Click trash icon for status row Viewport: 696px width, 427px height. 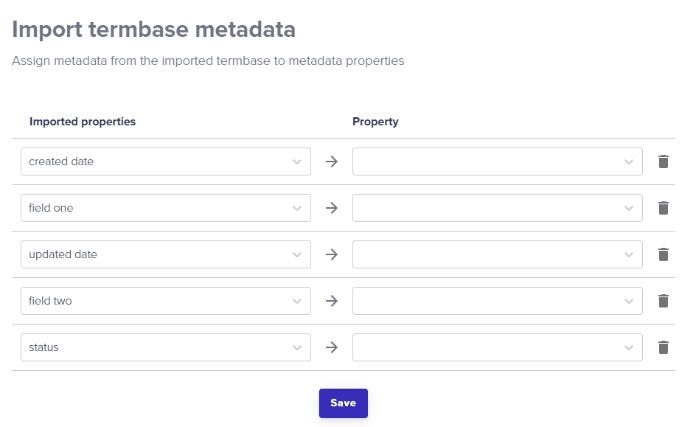click(663, 347)
